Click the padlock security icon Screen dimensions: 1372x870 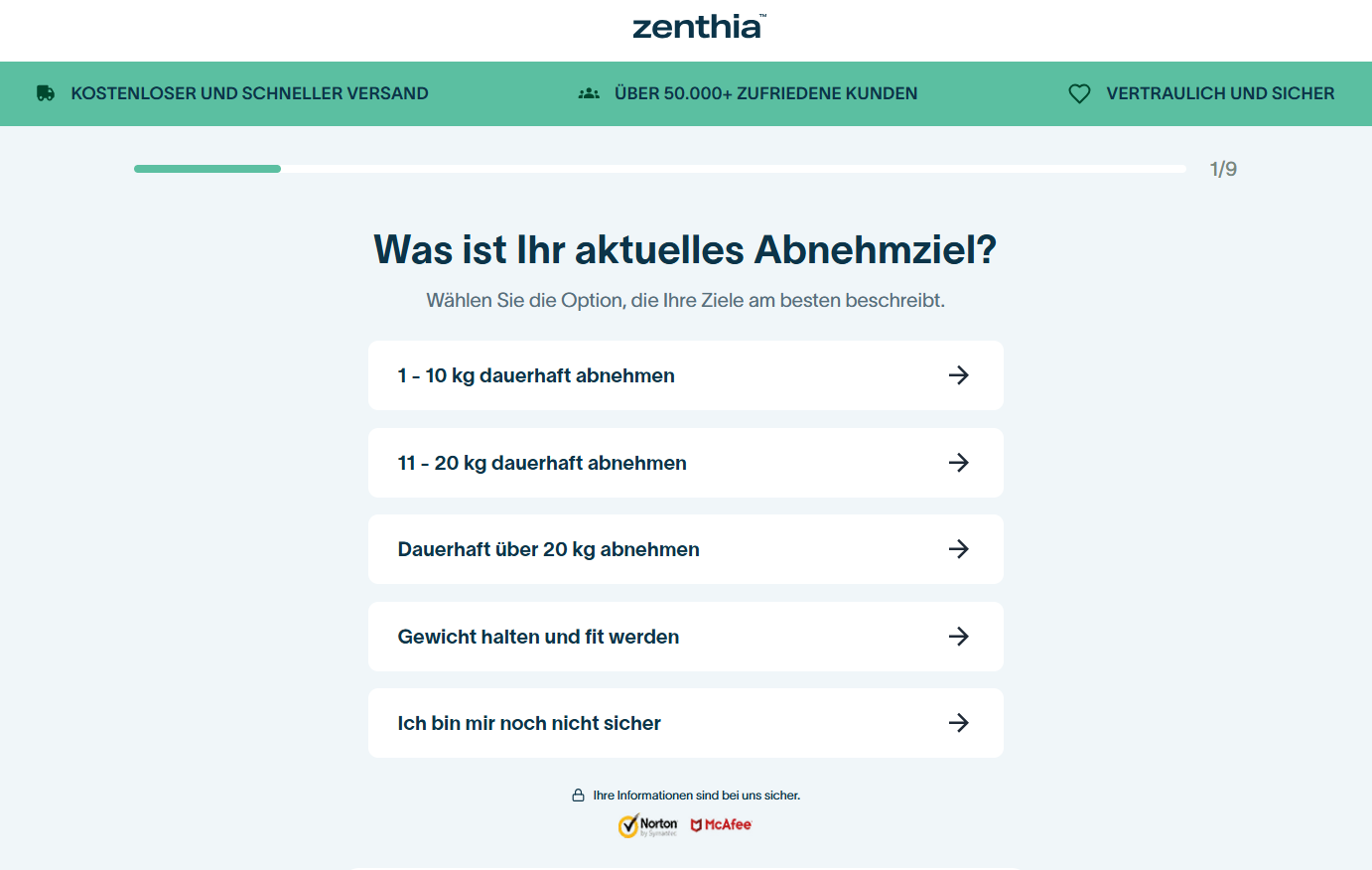(x=578, y=796)
